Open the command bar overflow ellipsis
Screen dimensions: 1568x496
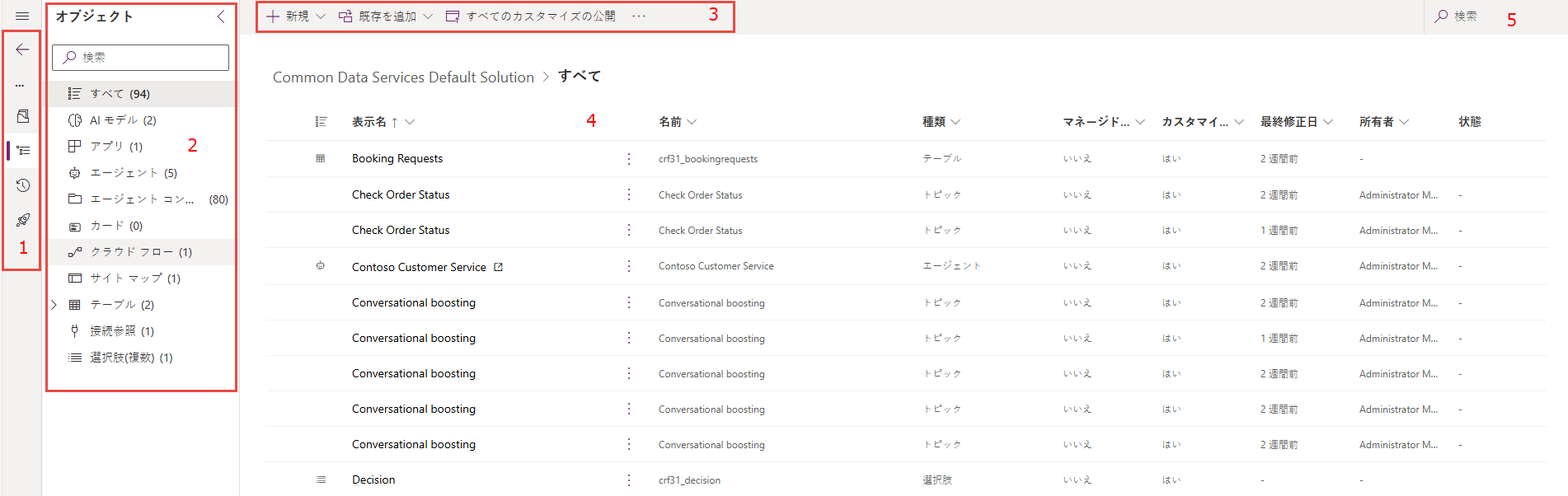[x=639, y=16]
